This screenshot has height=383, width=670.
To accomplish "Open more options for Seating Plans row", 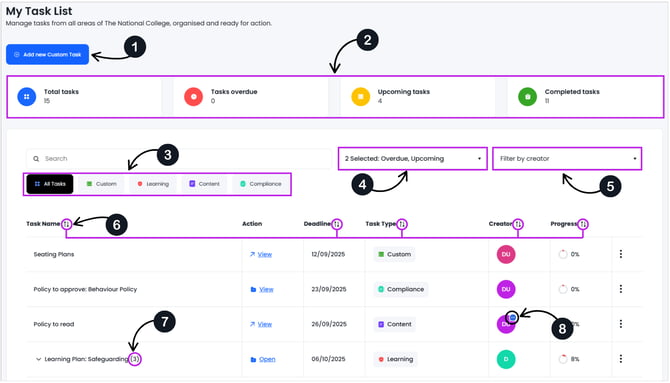I will click(621, 254).
